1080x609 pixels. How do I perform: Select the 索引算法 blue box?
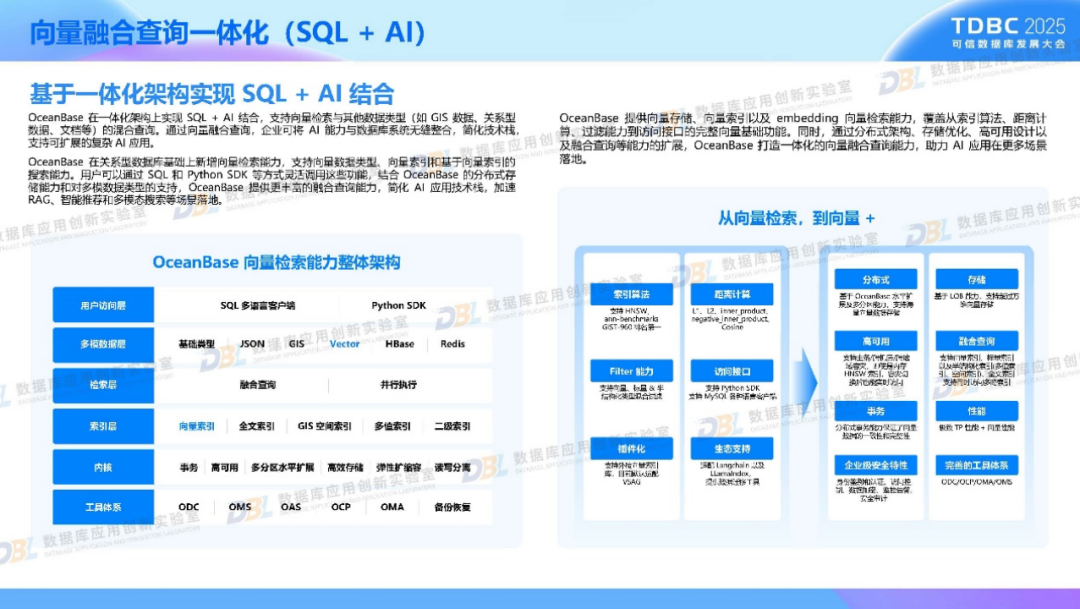coord(632,294)
